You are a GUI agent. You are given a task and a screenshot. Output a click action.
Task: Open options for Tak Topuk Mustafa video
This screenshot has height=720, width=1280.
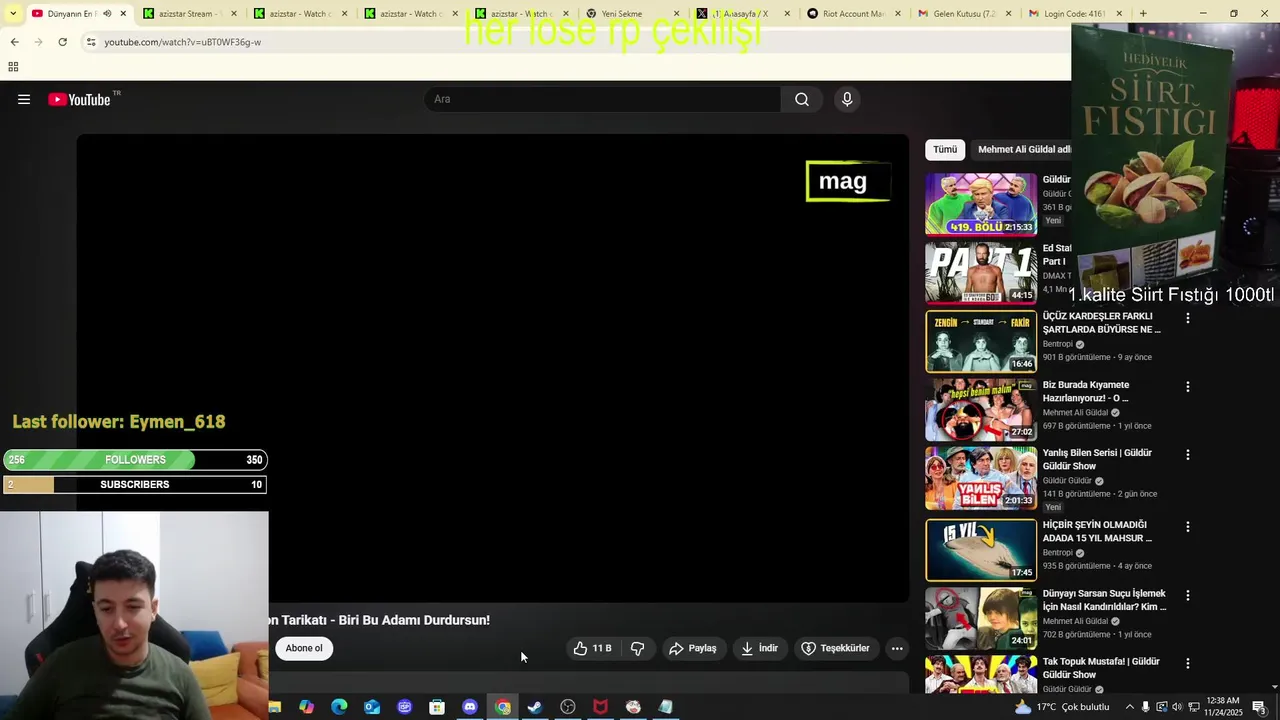coord(1188,663)
